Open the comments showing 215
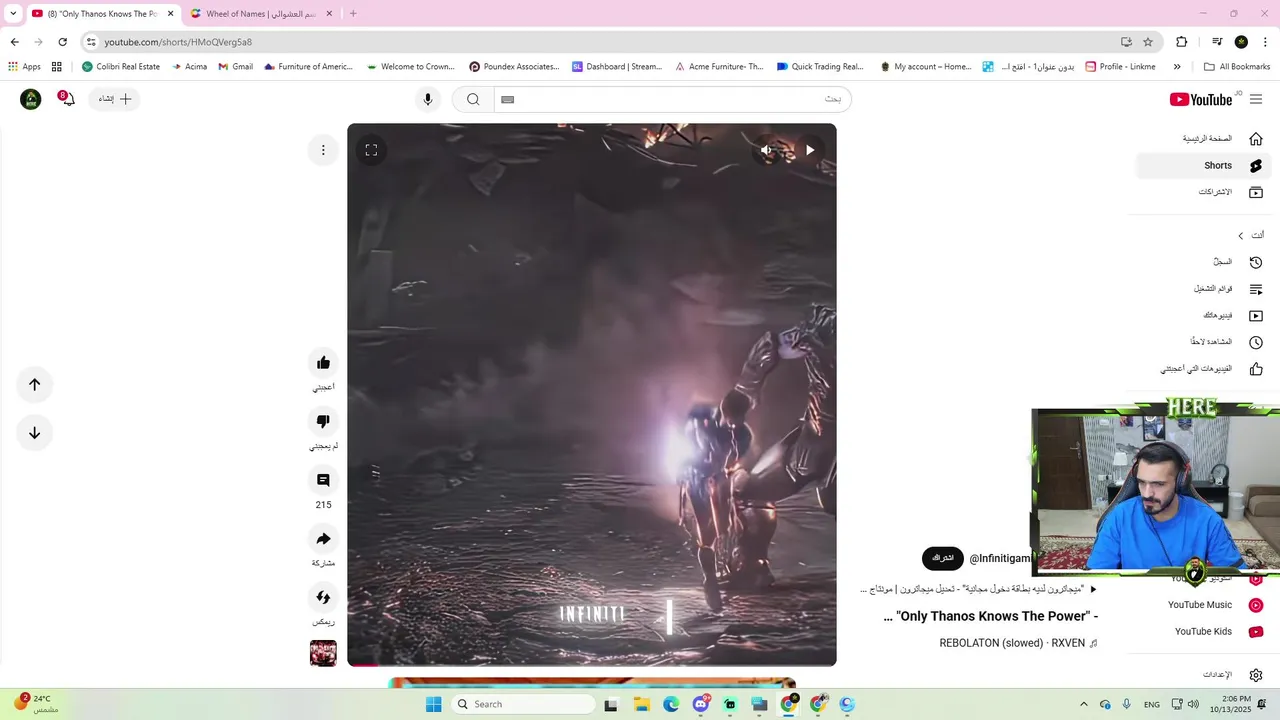The image size is (1280, 720). pos(323,480)
